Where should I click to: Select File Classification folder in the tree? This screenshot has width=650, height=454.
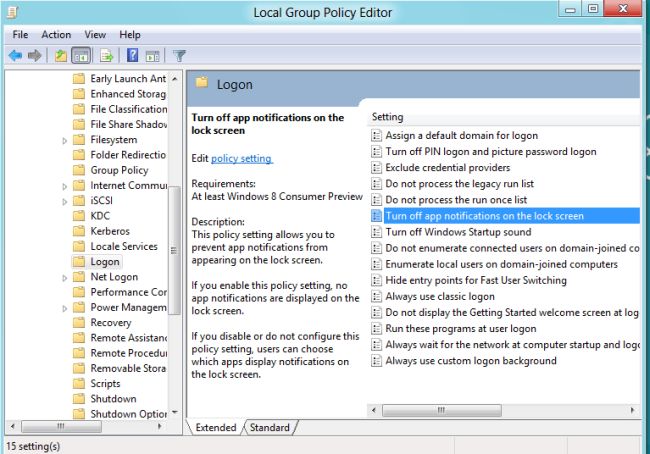(x=129, y=109)
